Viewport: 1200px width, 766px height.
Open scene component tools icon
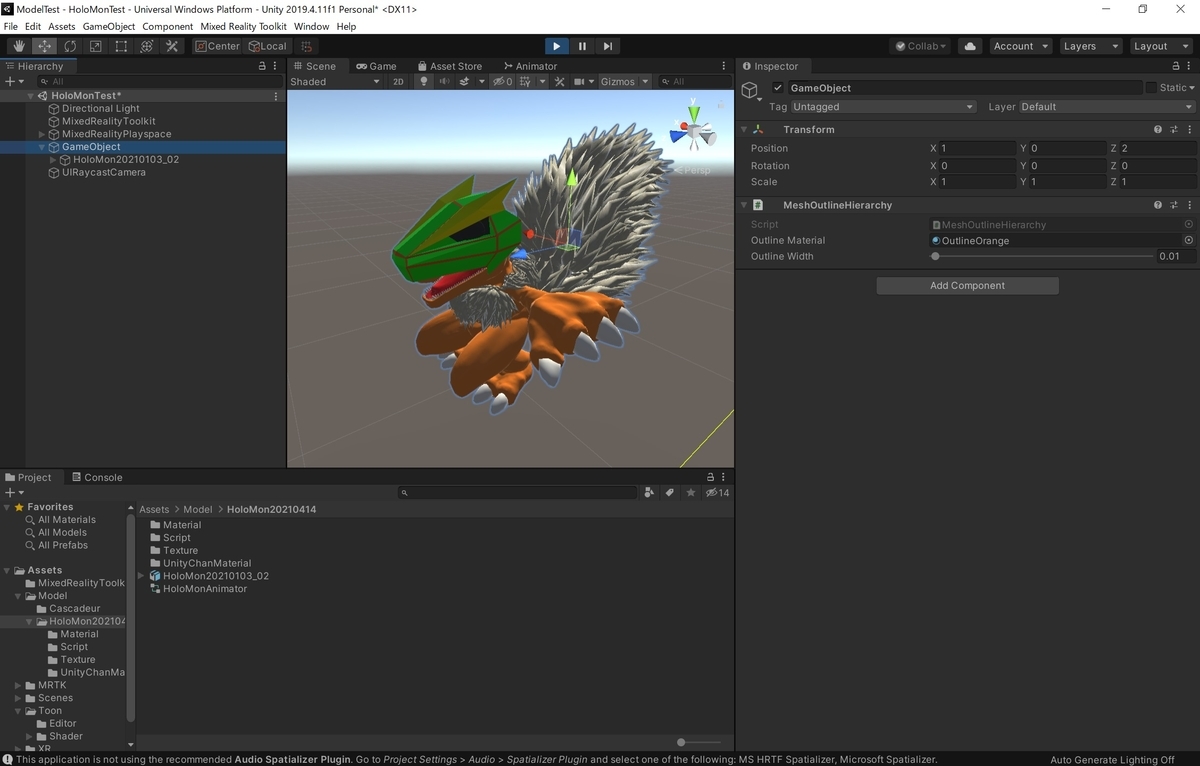560,82
